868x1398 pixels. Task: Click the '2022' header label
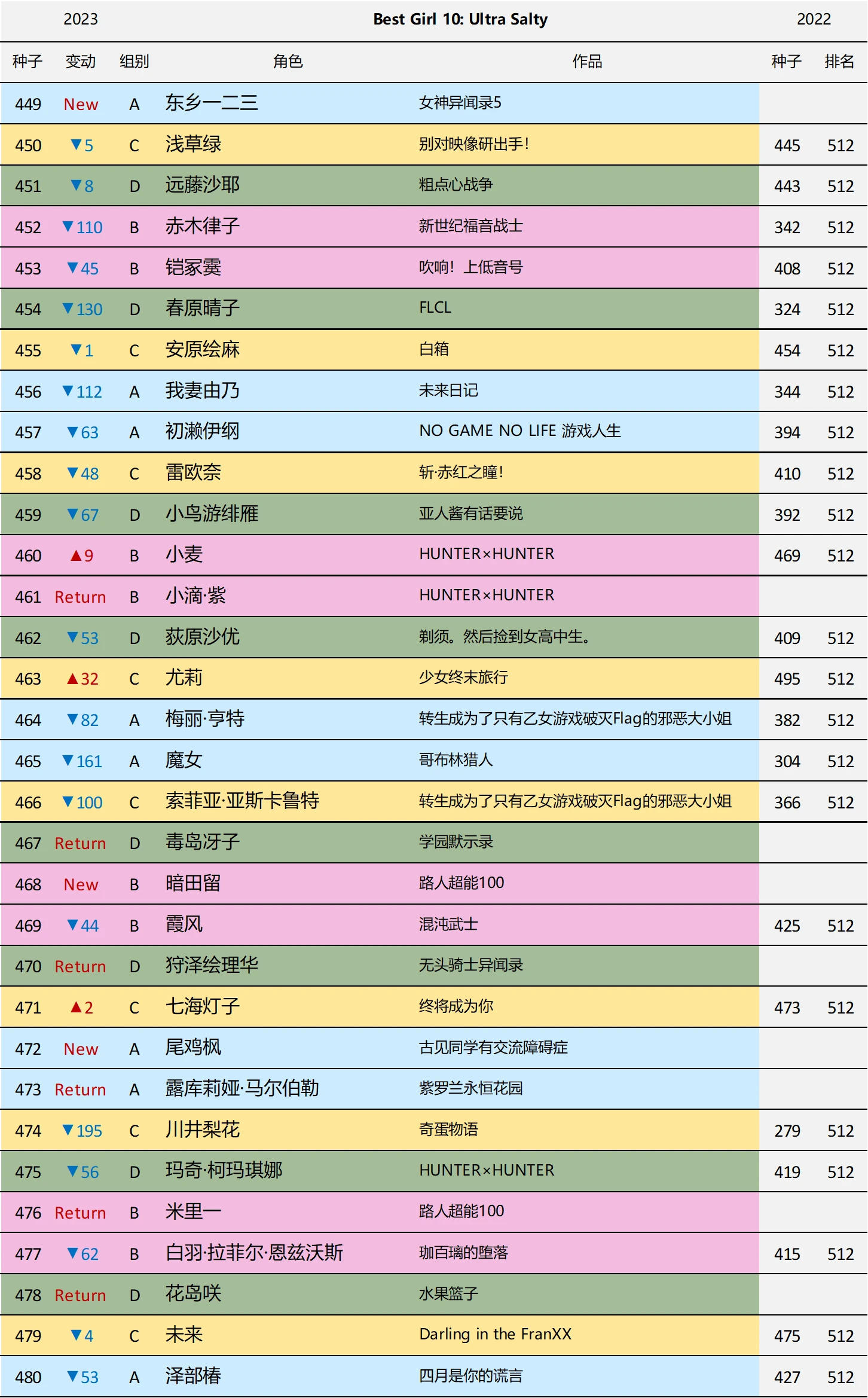pyautogui.click(x=814, y=19)
